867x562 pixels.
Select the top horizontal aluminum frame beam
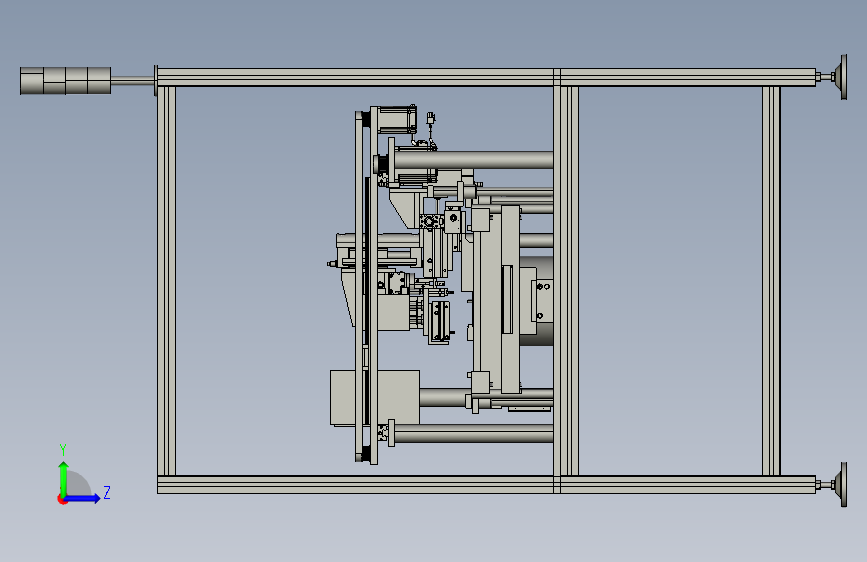pos(487,77)
